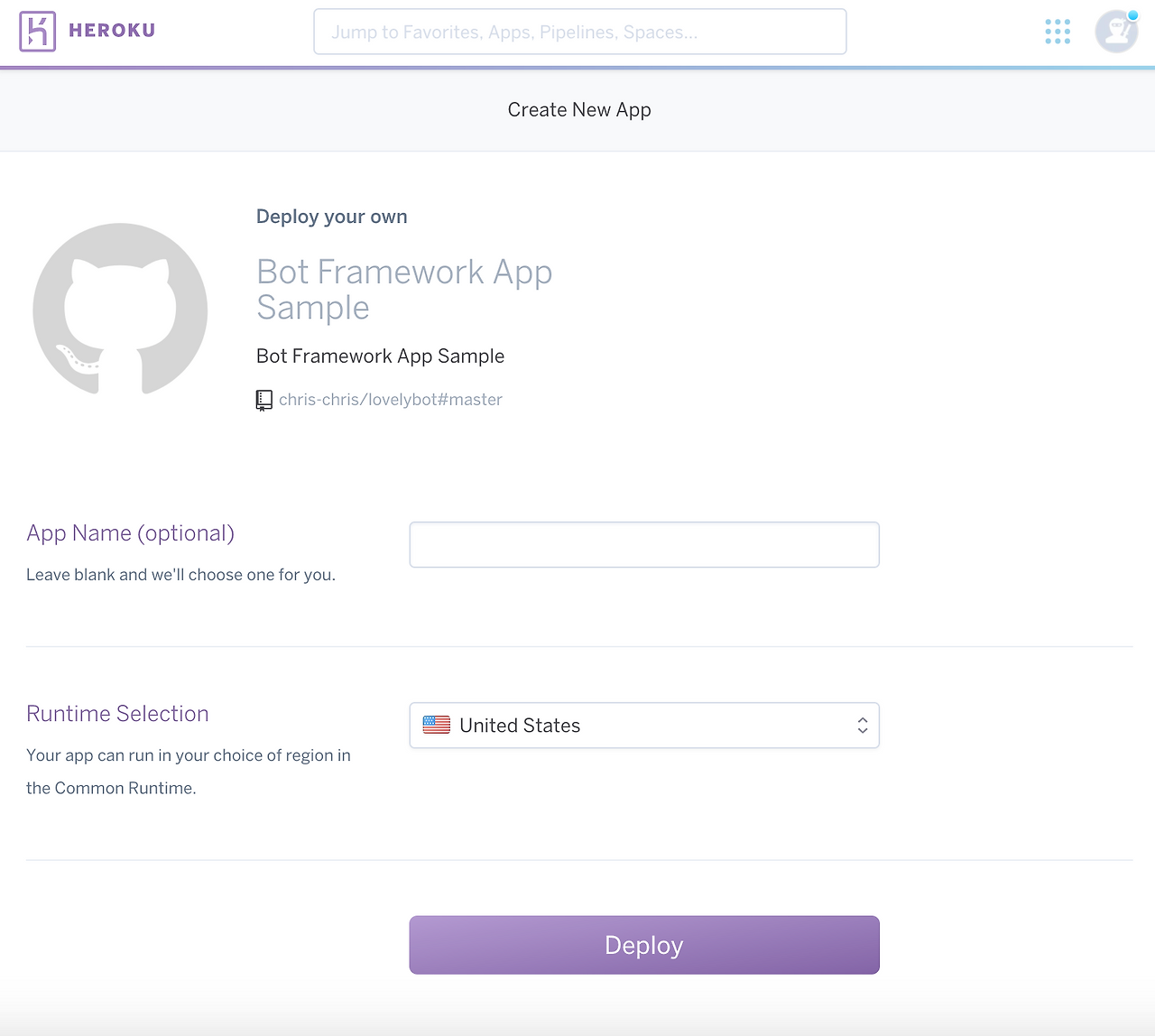Expand region choices to change from United States
1155x1036 pixels.
click(x=643, y=725)
